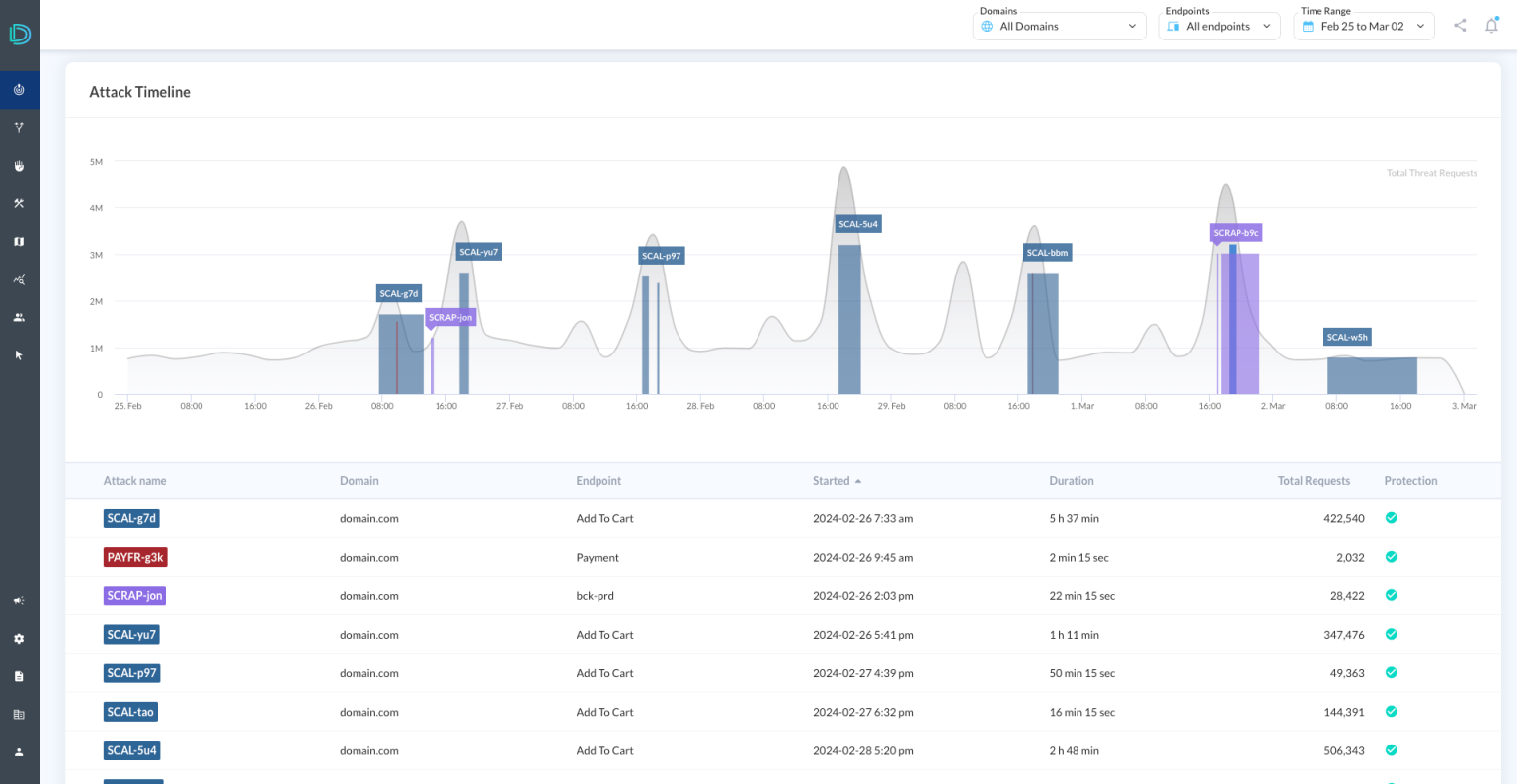This screenshot has height=784, width=1517.
Task: Open the Domains dropdown
Action: (1059, 26)
